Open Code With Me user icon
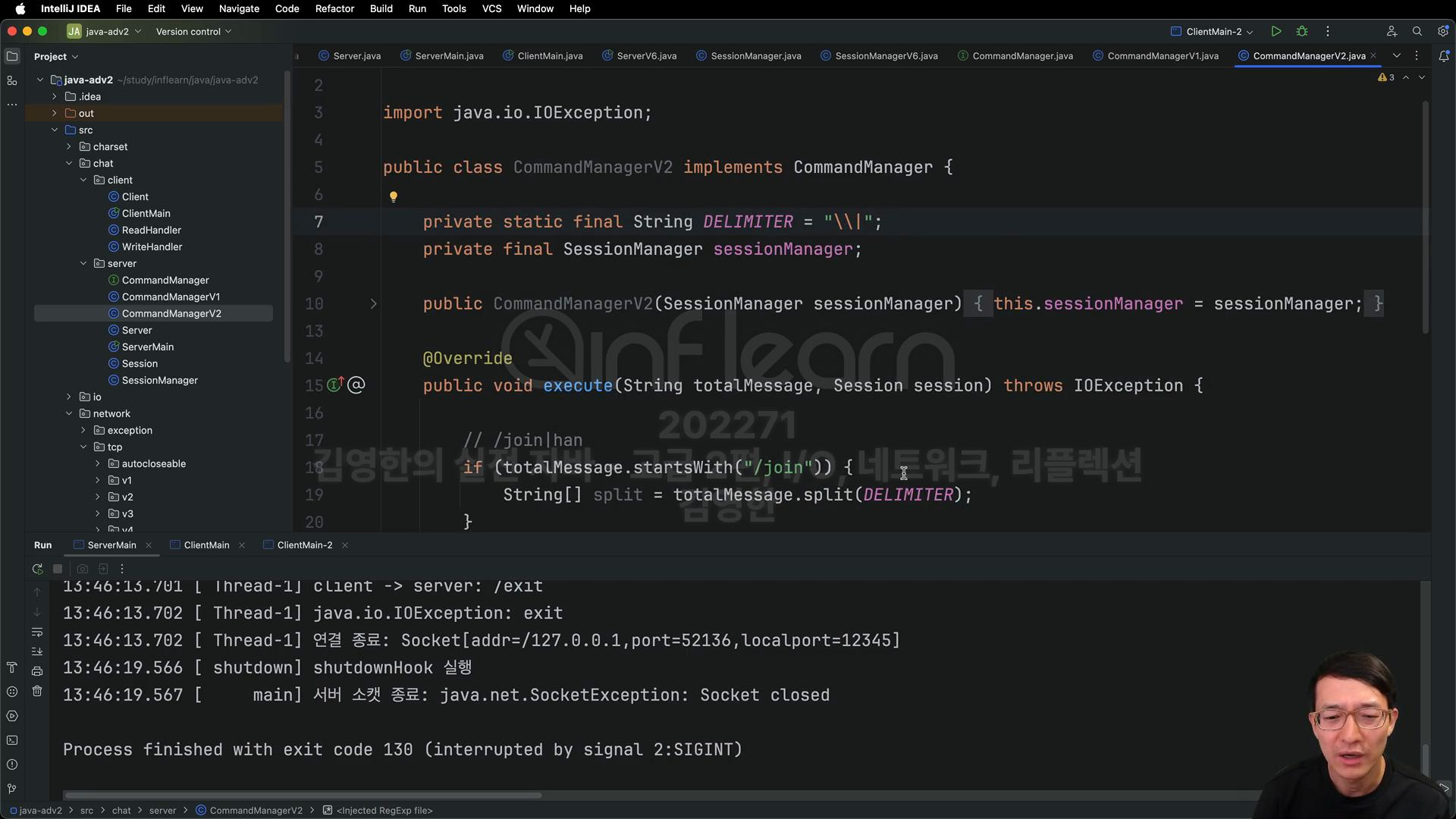The width and height of the screenshot is (1456, 819). 1392,31
